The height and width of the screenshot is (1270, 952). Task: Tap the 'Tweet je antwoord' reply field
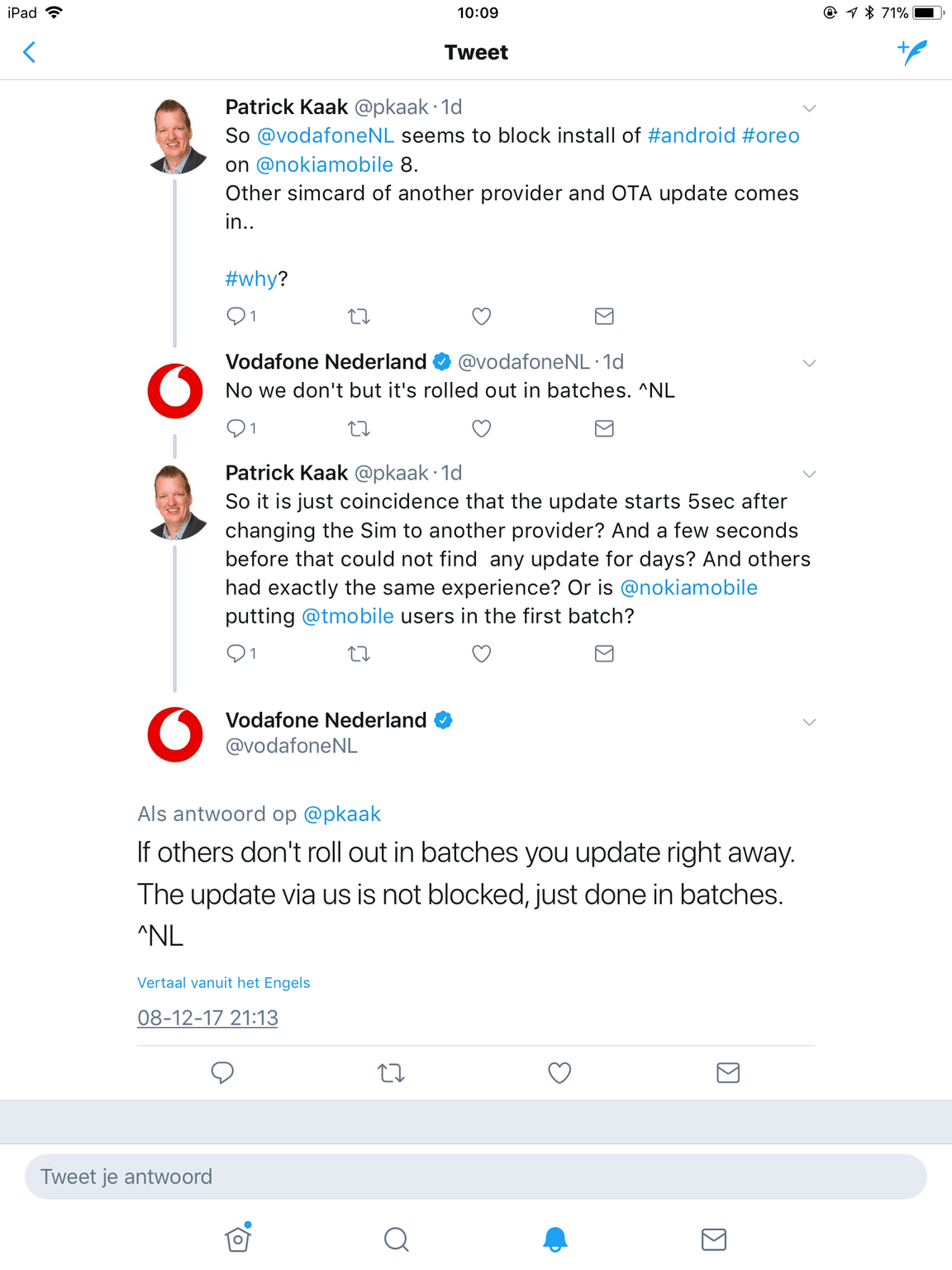(x=475, y=1177)
